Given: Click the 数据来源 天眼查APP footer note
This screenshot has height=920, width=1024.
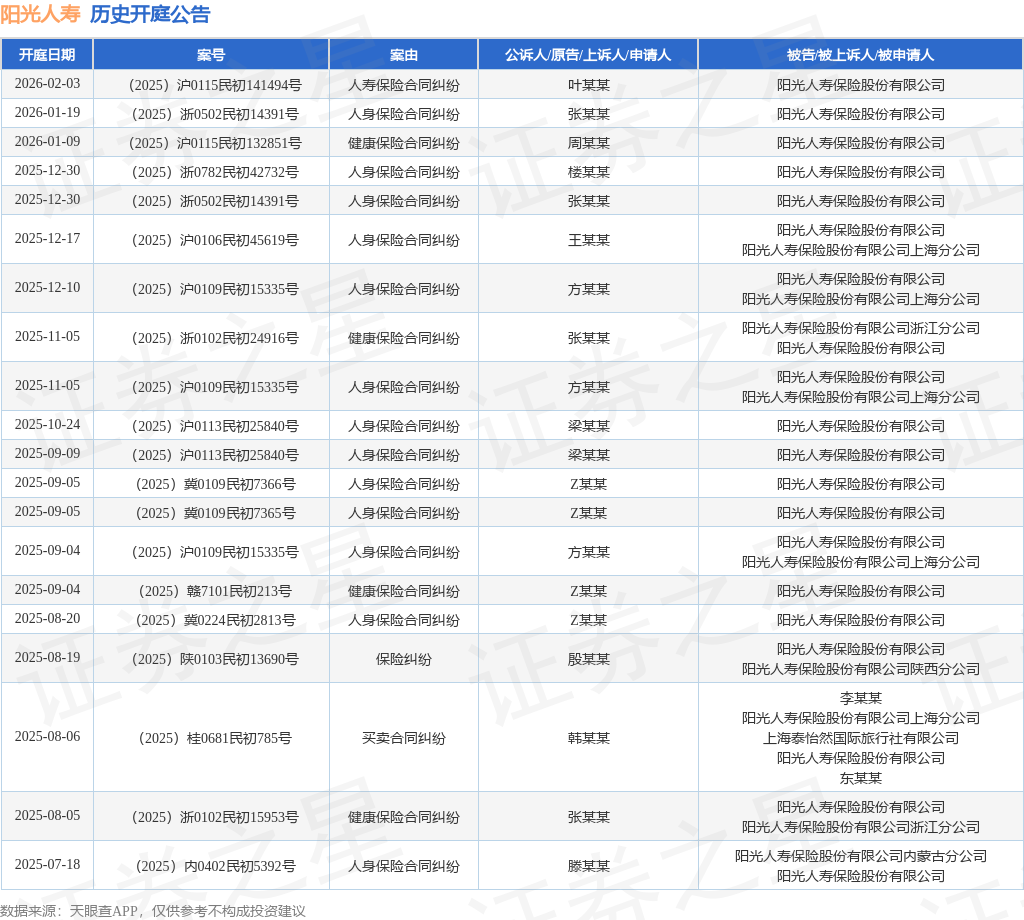Looking at the screenshot, I should point(153,910).
